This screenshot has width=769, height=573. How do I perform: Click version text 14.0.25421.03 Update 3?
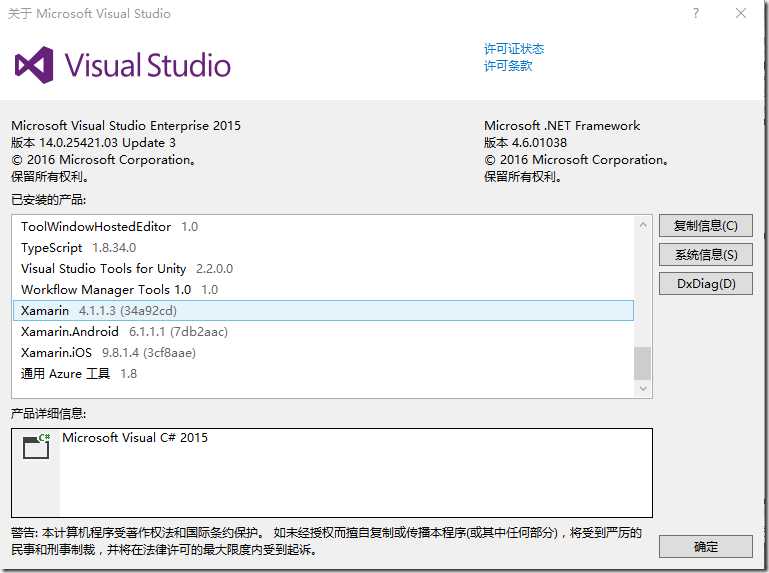93,143
